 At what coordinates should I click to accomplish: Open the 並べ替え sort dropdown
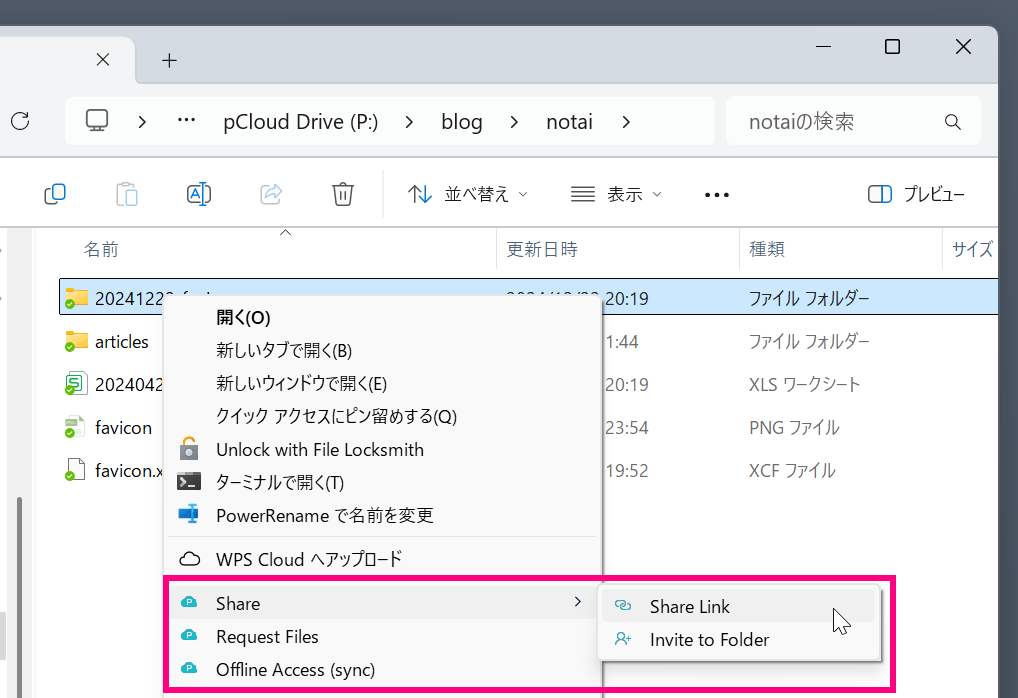pyautogui.click(x=468, y=194)
